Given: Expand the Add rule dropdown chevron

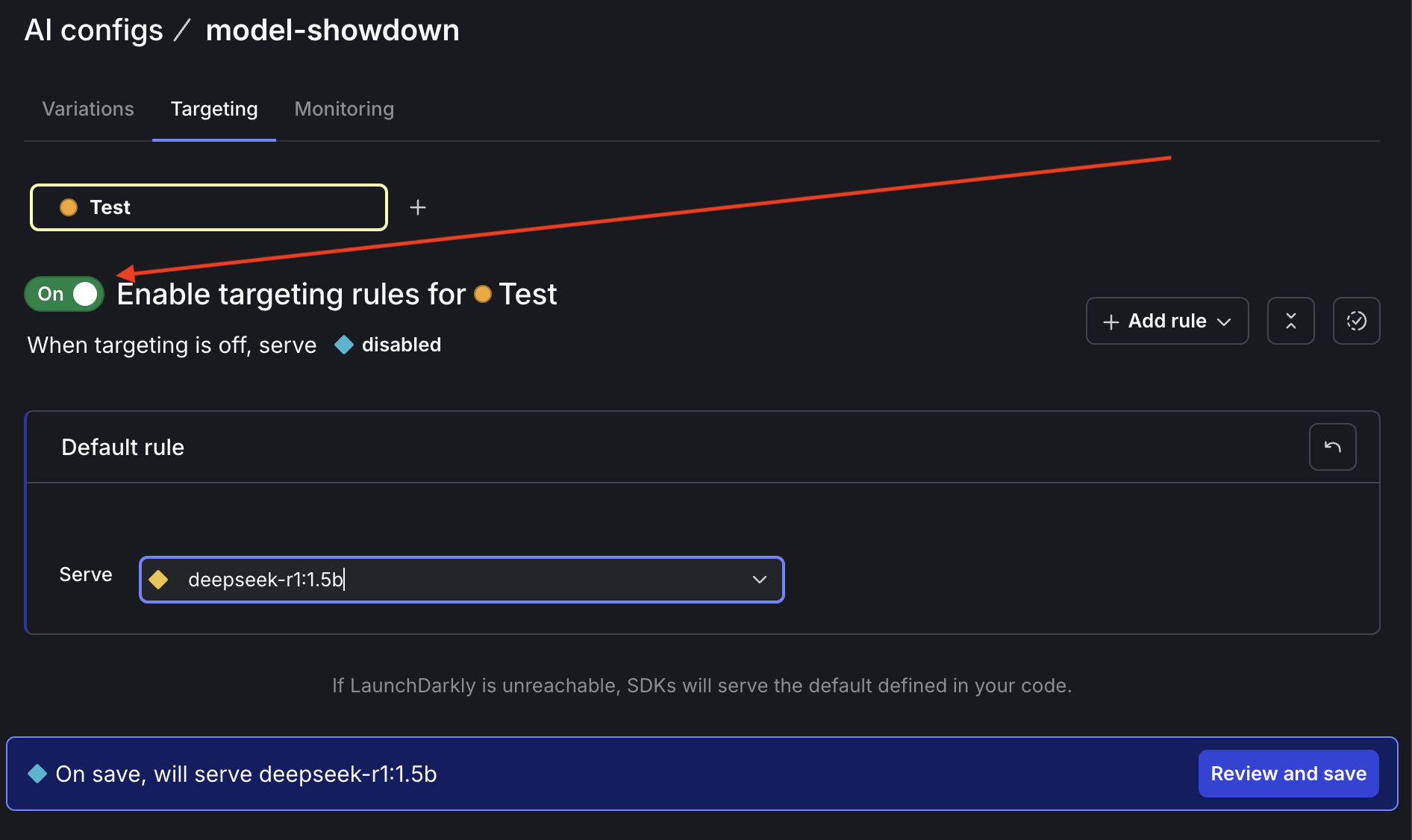Looking at the screenshot, I should click(1224, 321).
